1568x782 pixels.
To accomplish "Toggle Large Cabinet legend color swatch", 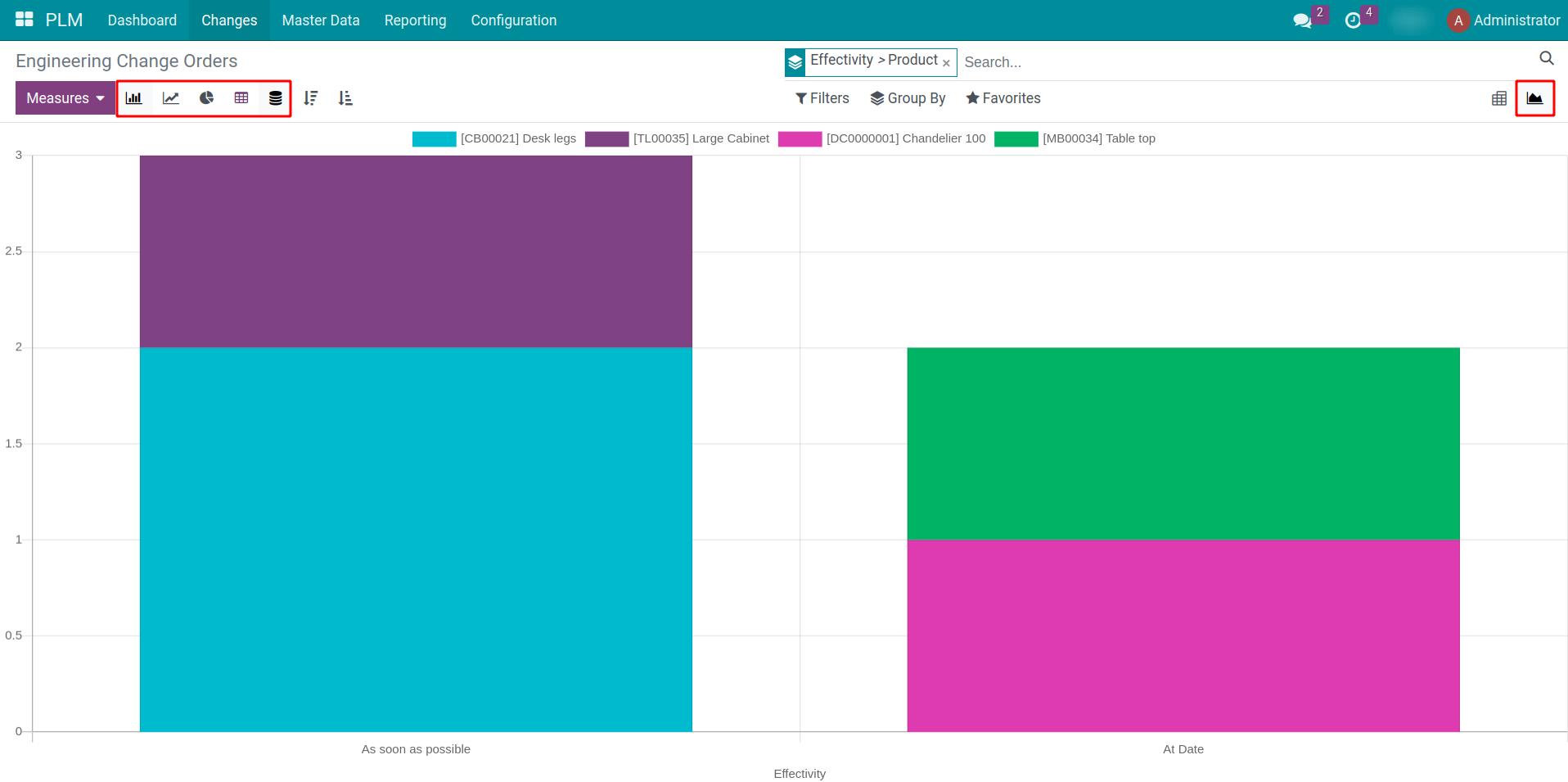I will [x=606, y=139].
